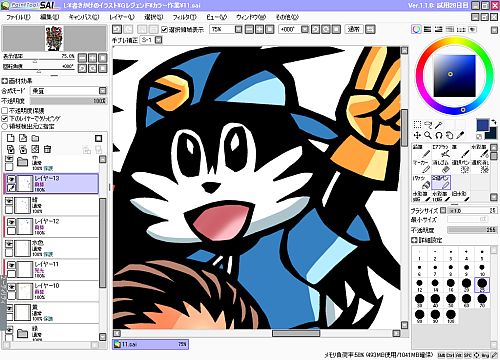
Task: Choose the selection eraser (選択消し) tool
Action: (480, 166)
